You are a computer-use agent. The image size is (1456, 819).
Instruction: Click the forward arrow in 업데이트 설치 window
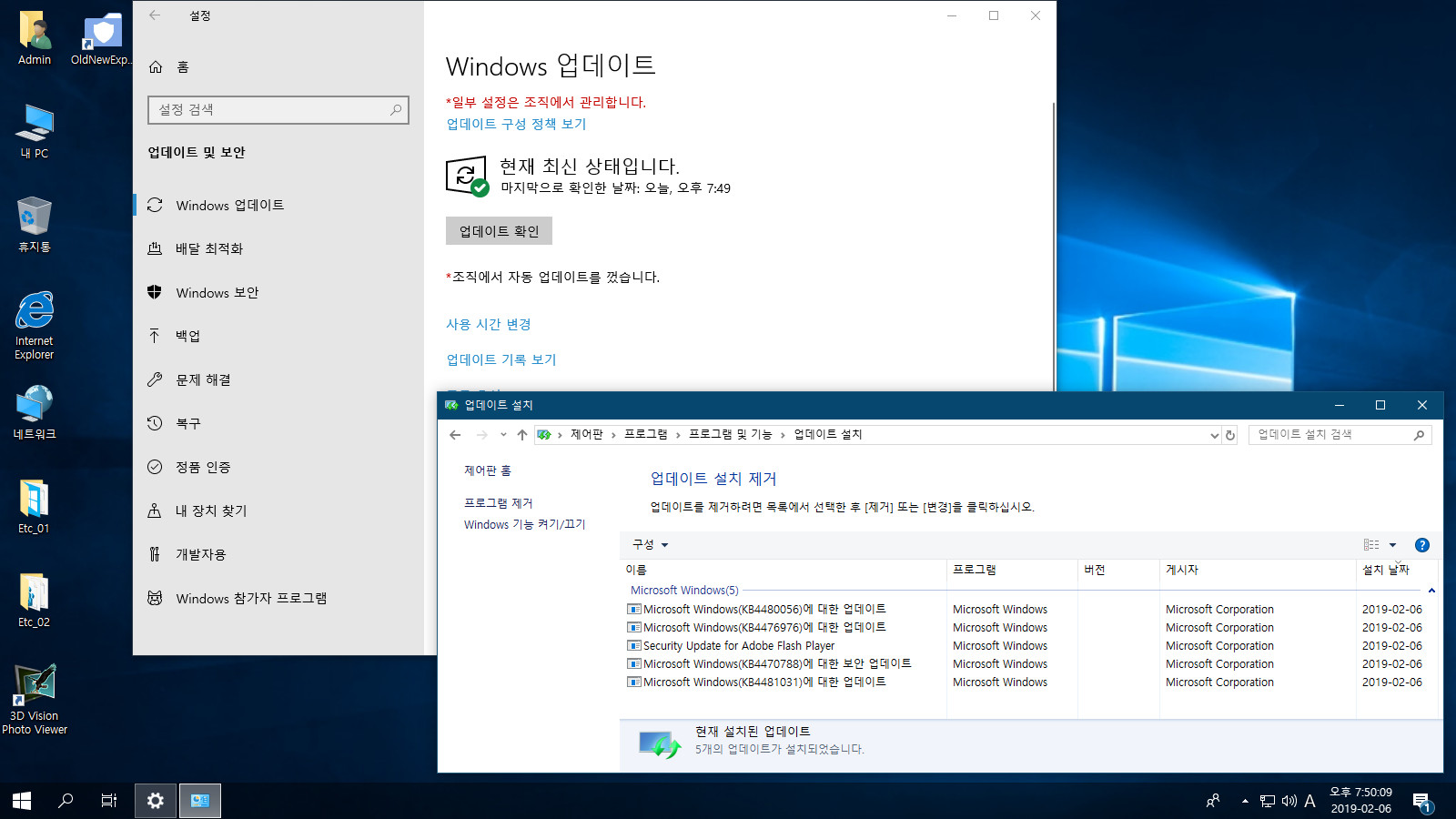482,435
